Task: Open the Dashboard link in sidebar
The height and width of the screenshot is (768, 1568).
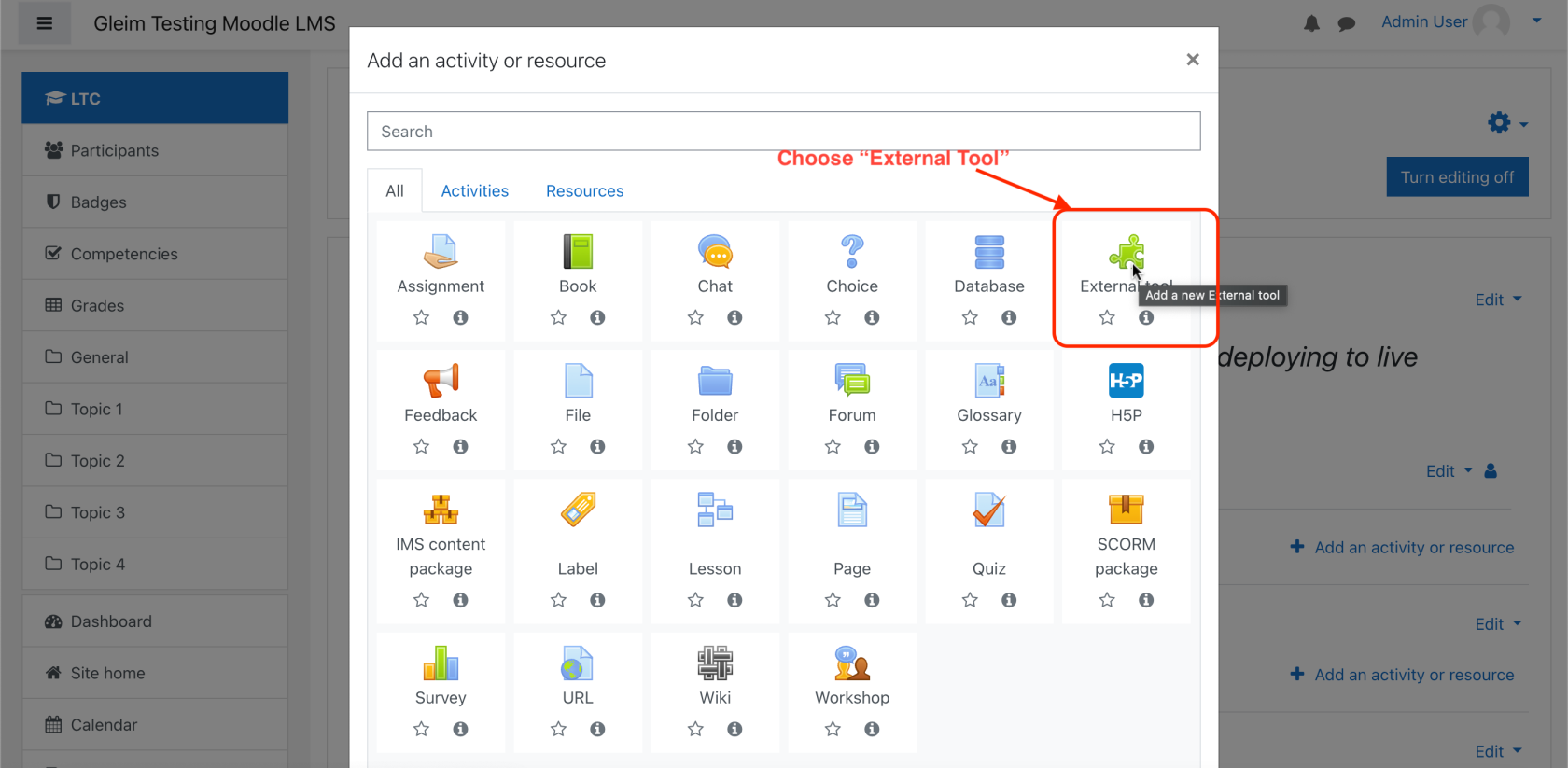Action: [155, 621]
